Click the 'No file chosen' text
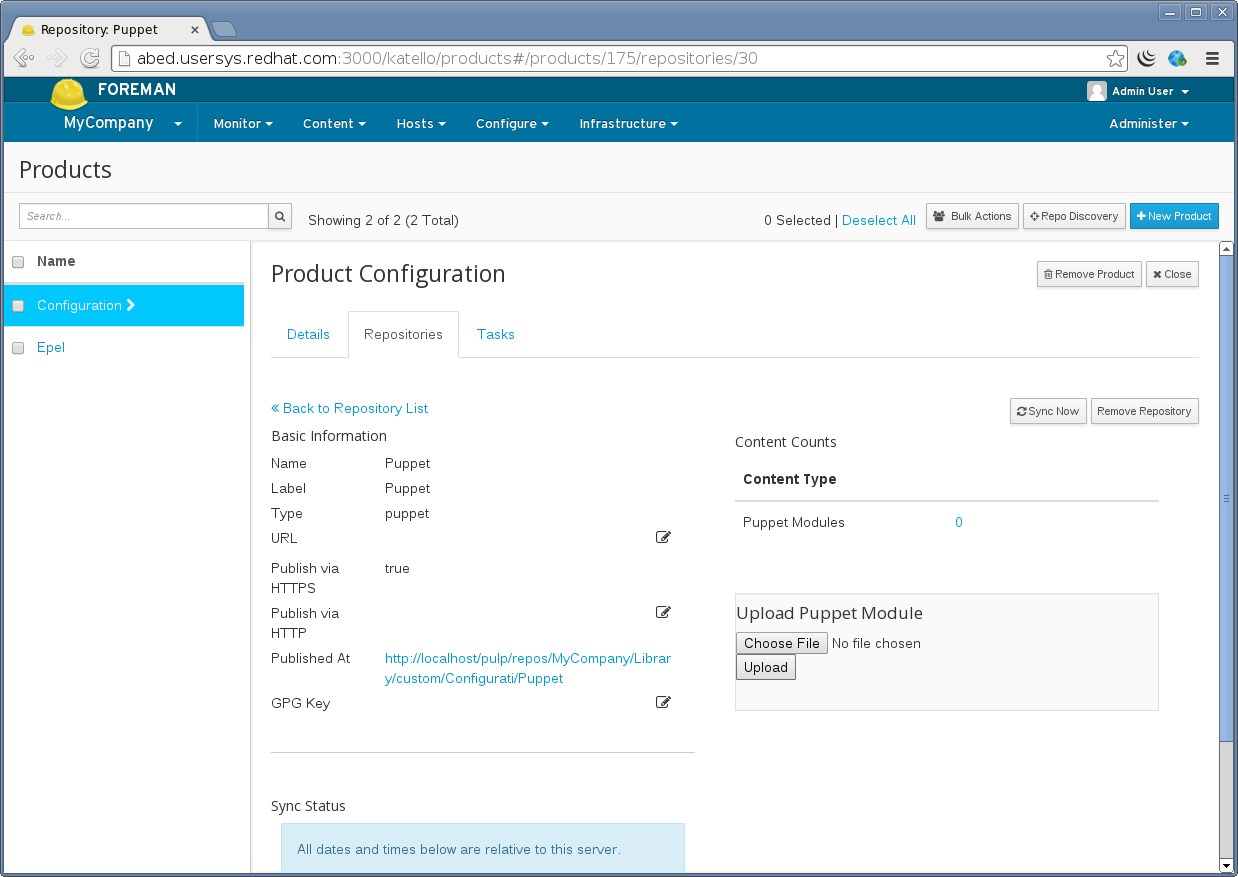Image resolution: width=1238 pixels, height=877 pixels. [876, 643]
